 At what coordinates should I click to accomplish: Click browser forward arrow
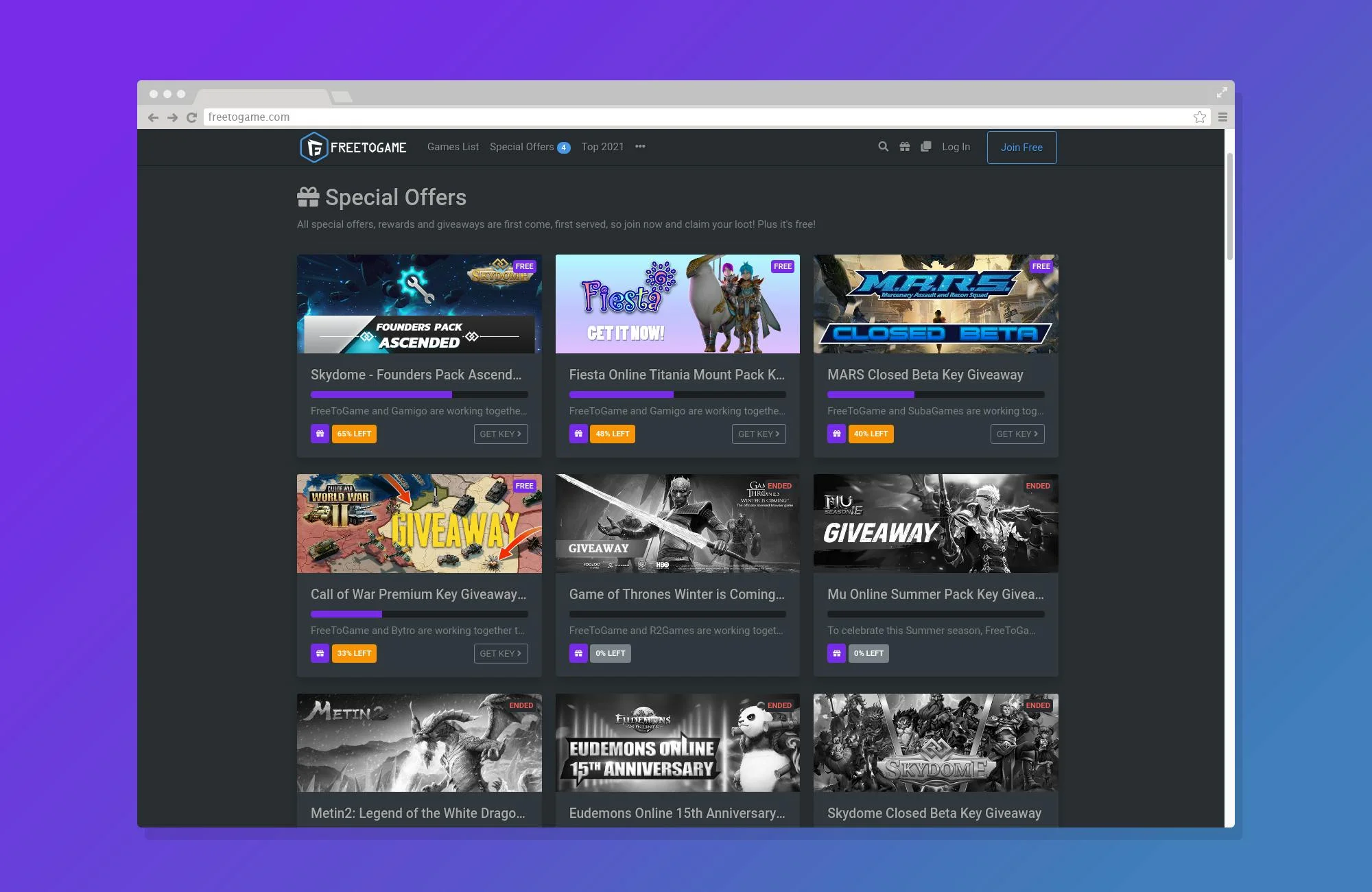pyautogui.click(x=172, y=117)
